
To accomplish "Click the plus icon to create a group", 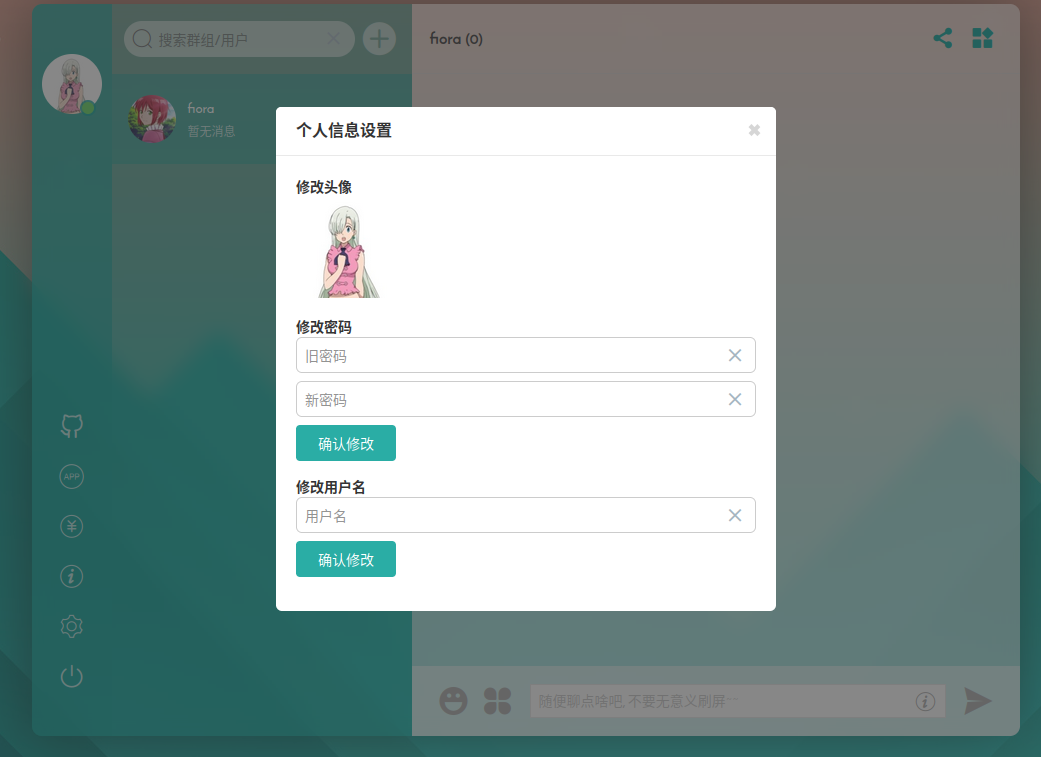I will pos(379,38).
